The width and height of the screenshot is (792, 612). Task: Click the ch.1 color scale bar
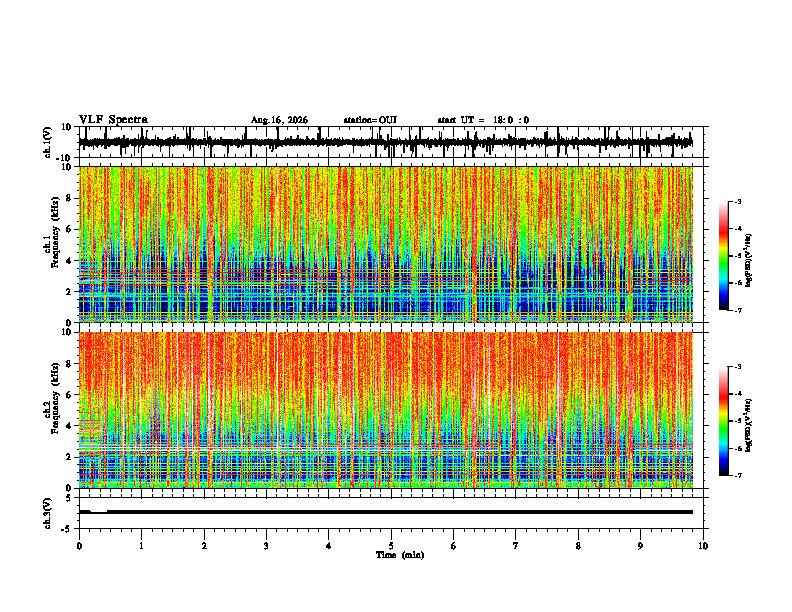click(x=724, y=256)
